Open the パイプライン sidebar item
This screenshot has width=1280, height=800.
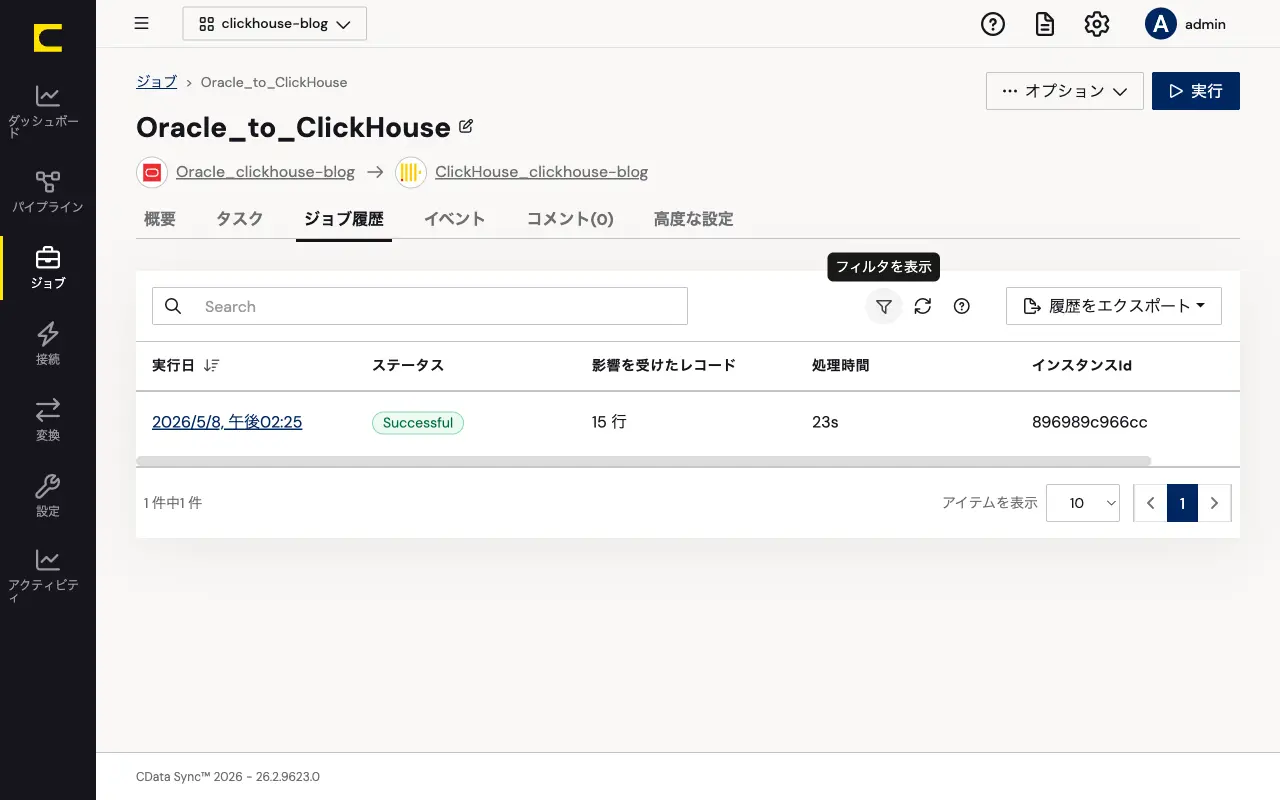47,191
